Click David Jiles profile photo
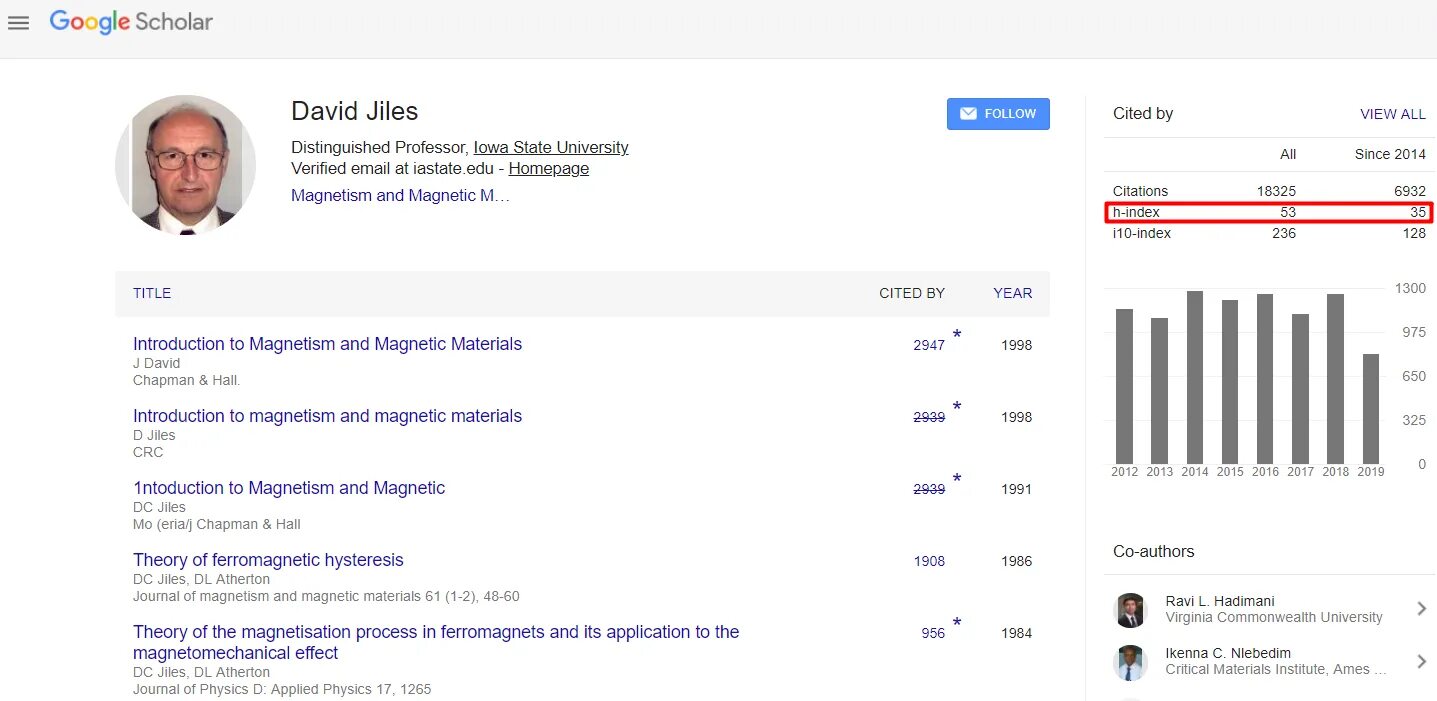Image resolution: width=1437 pixels, height=701 pixels. (186, 165)
